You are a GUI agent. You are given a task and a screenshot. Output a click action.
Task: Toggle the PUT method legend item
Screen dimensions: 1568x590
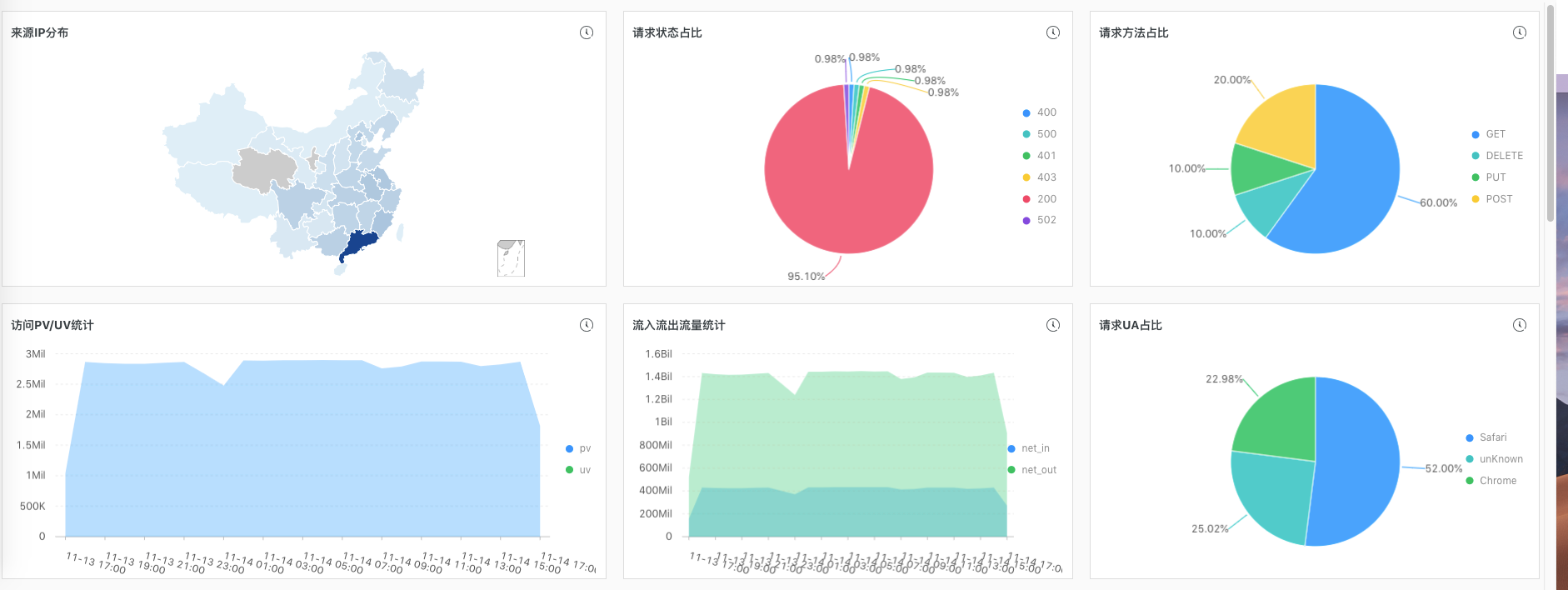click(1489, 177)
